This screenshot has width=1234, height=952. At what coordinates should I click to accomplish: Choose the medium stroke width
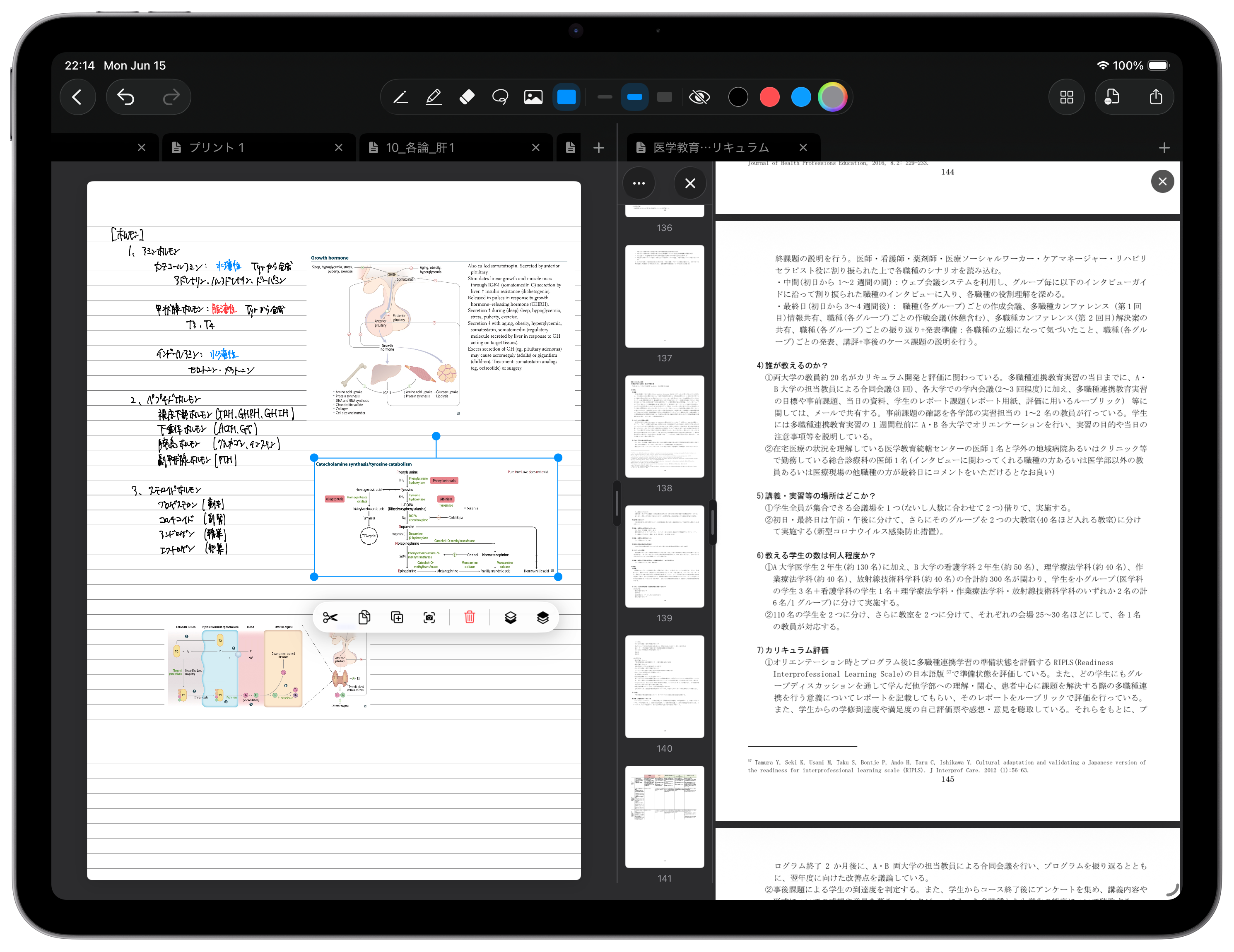[x=634, y=97]
